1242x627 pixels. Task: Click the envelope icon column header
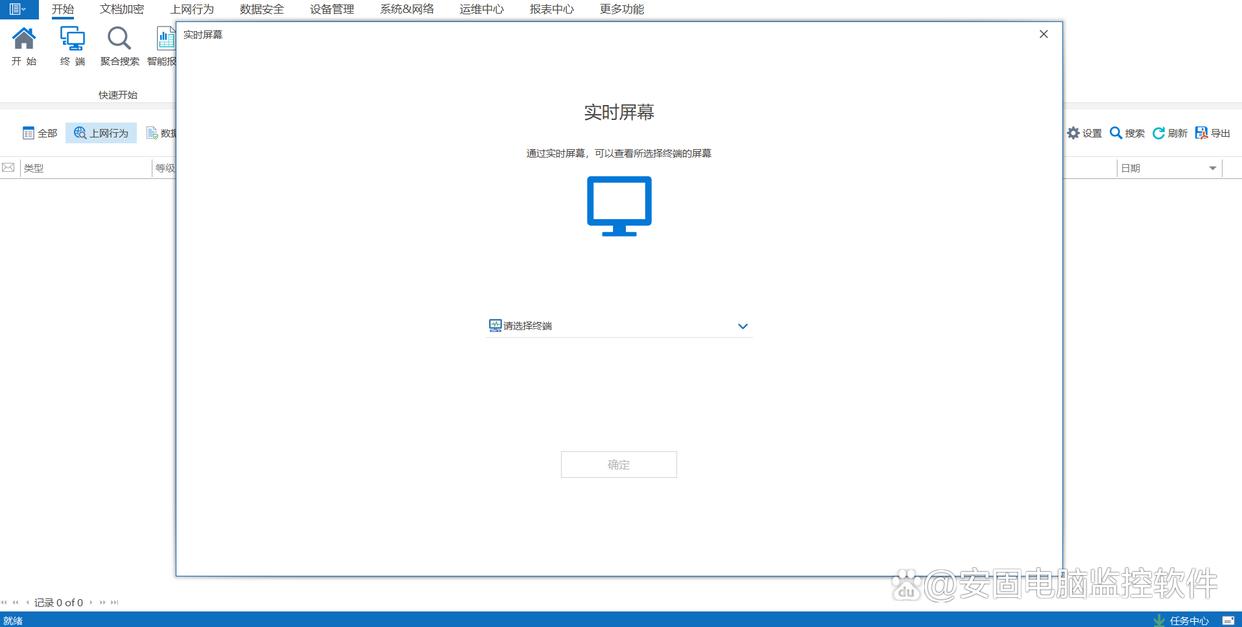click(8, 168)
